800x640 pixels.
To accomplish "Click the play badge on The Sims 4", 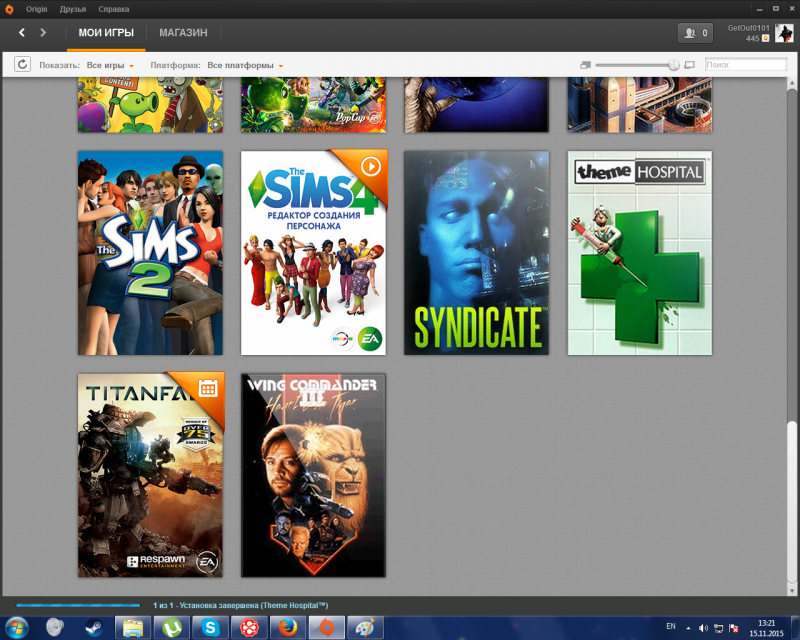I will (x=370, y=165).
